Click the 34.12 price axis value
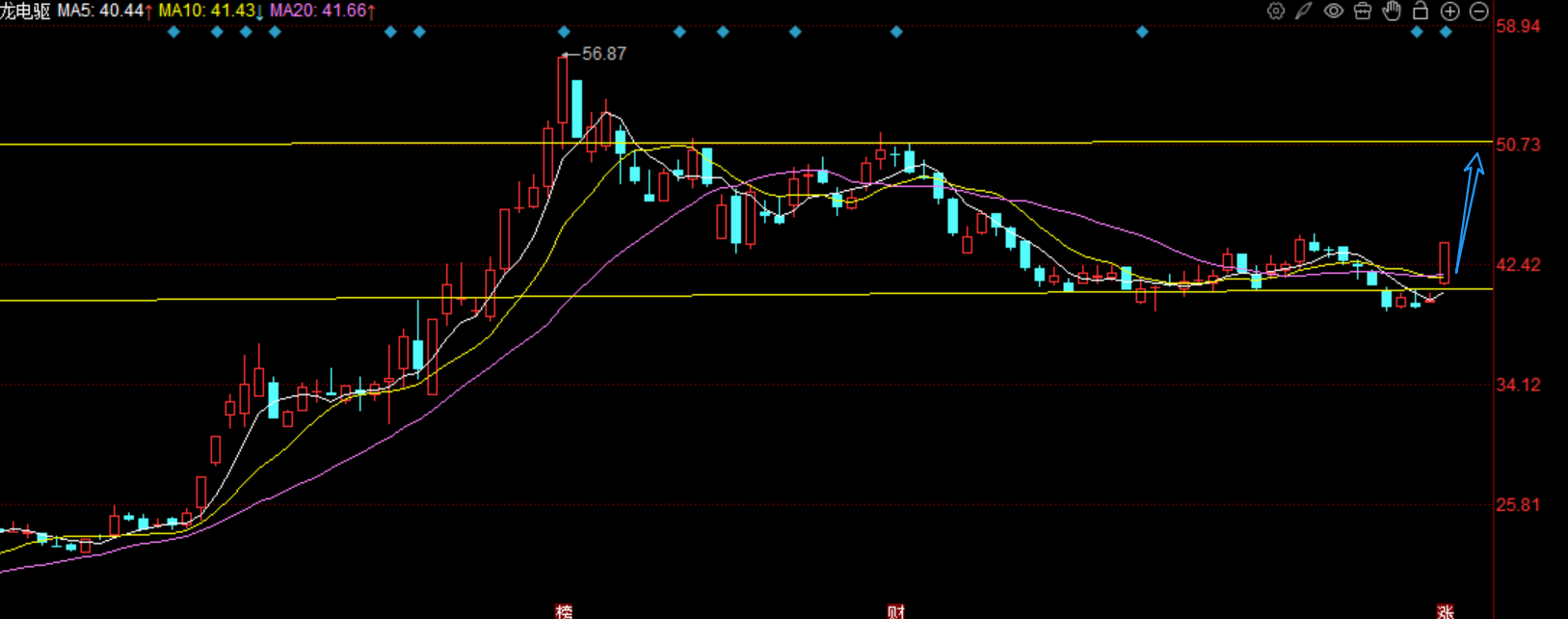 (x=1518, y=385)
